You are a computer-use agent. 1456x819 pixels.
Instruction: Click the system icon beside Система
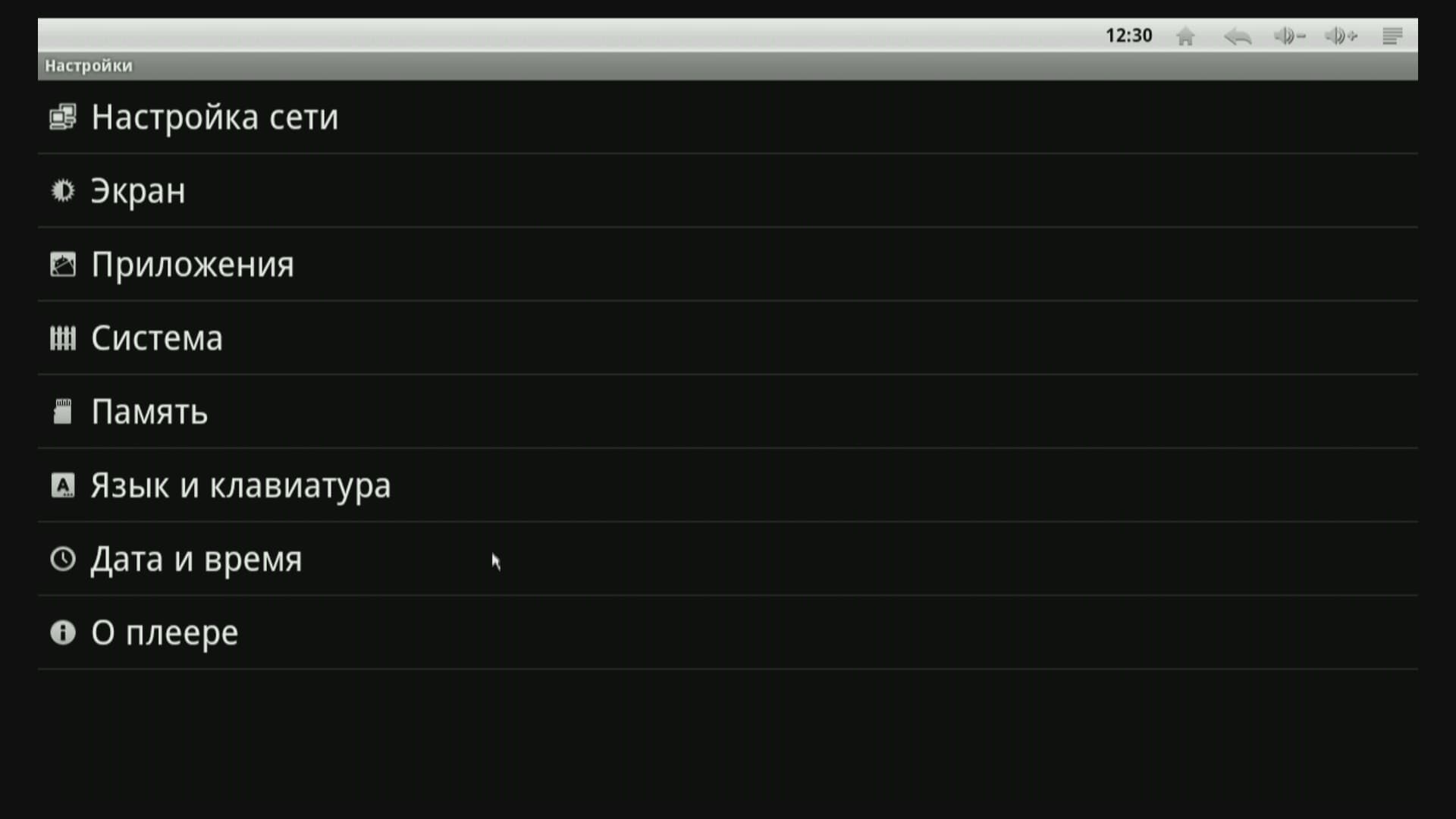(x=63, y=338)
